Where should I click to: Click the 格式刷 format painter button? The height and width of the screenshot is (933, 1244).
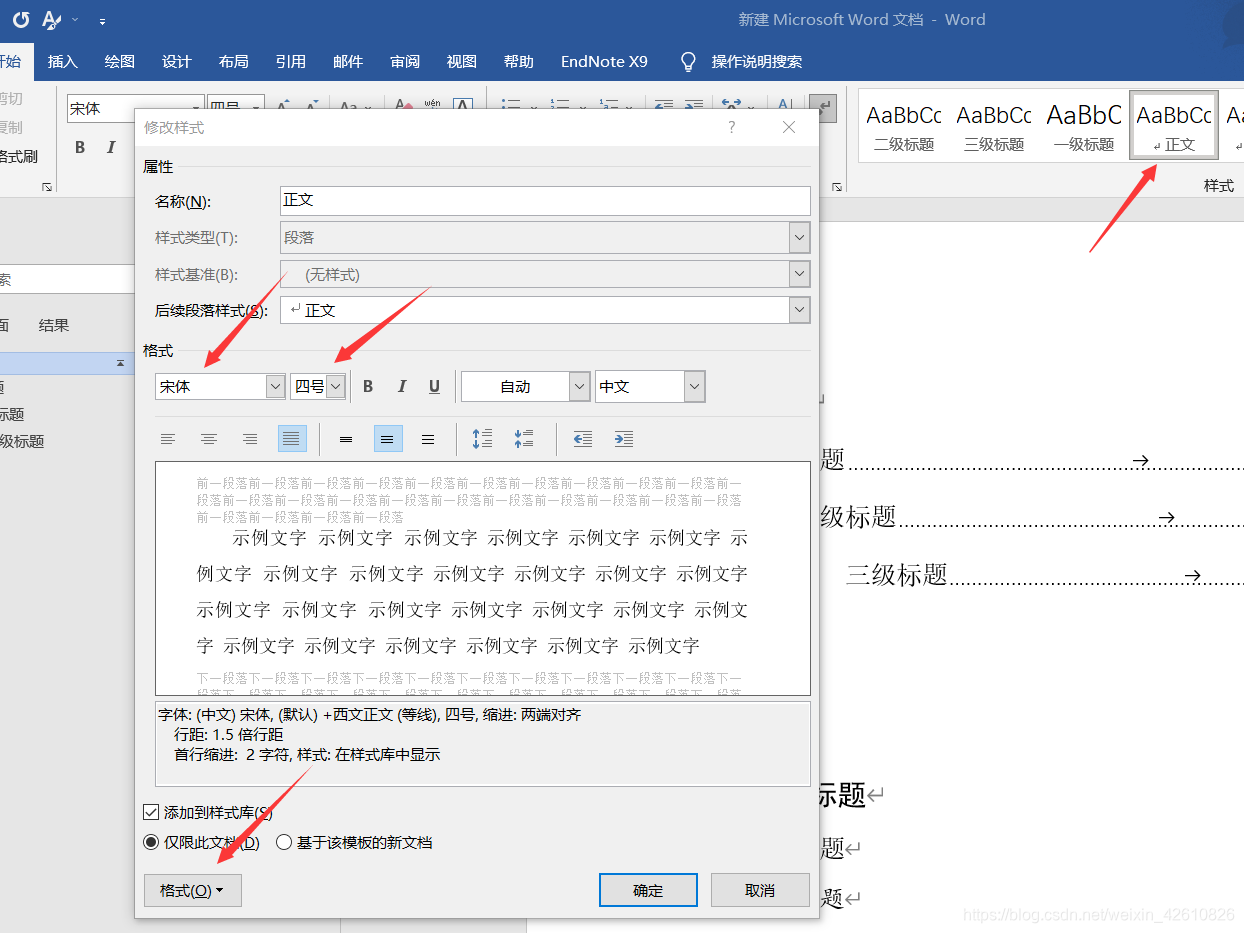pyautogui.click(x=18, y=156)
